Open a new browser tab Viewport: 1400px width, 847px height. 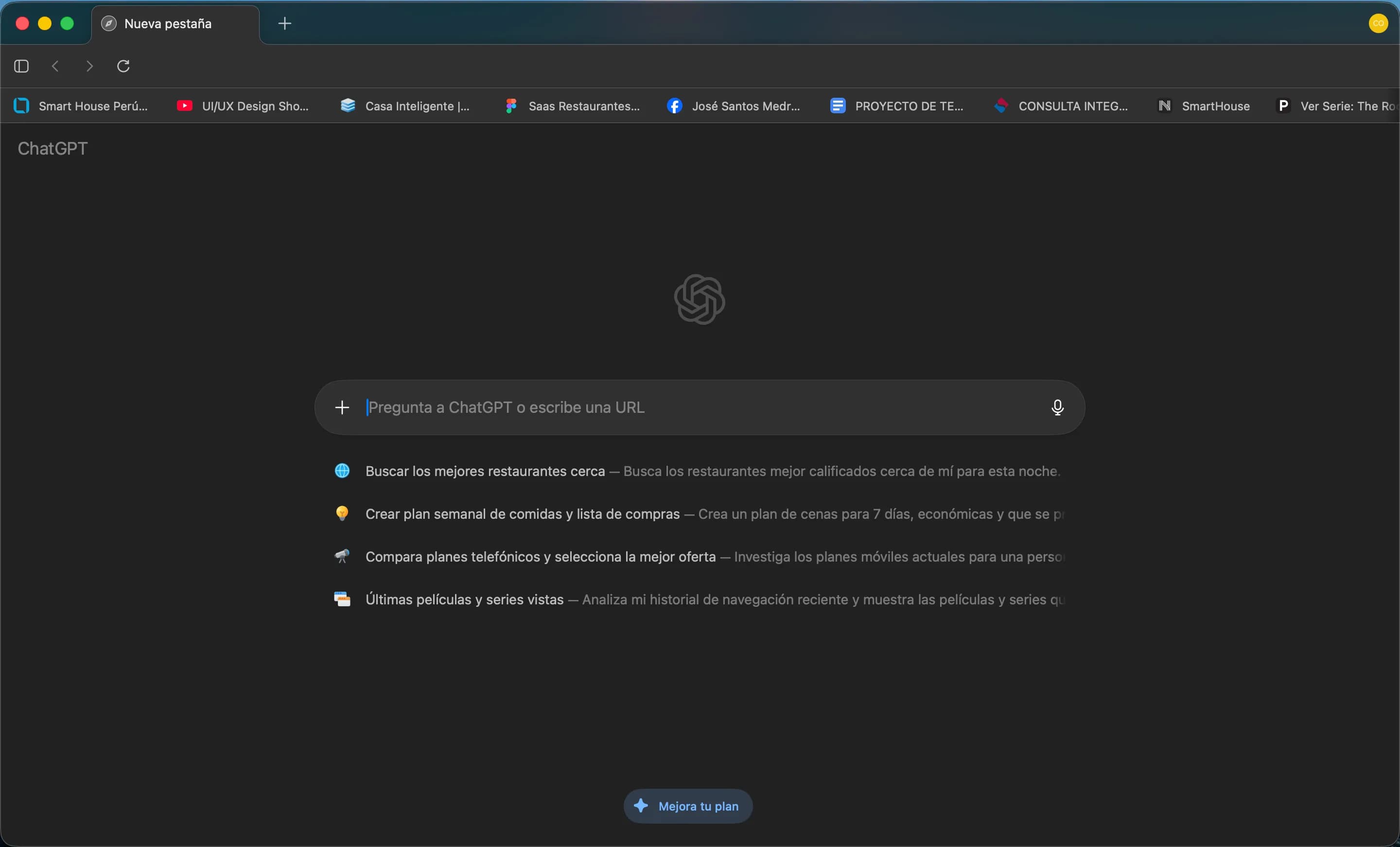[284, 23]
